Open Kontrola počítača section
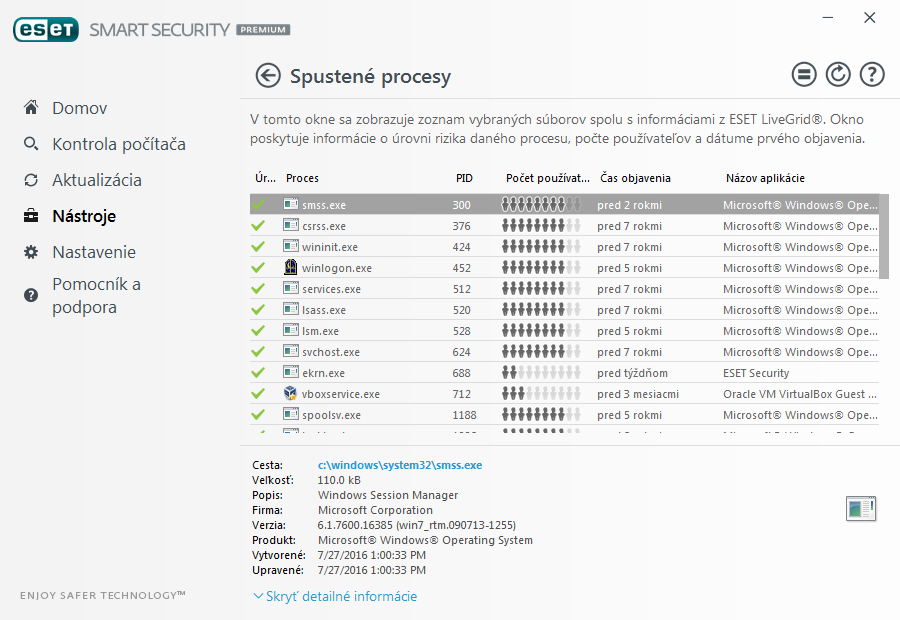The height and width of the screenshot is (620, 900). pyautogui.click(x=119, y=144)
